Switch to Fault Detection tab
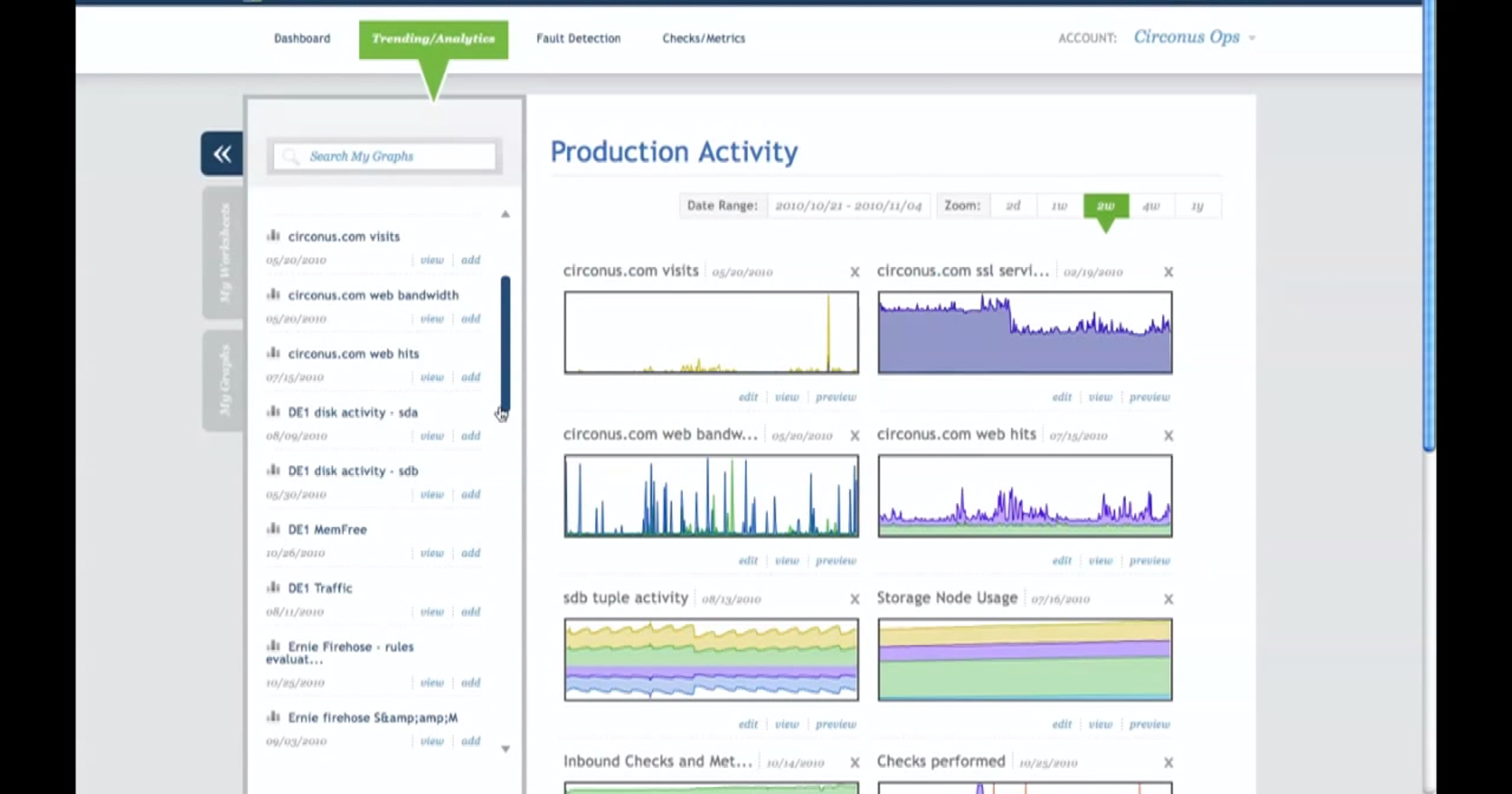The image size is (1512, 794). pos(579,39)
